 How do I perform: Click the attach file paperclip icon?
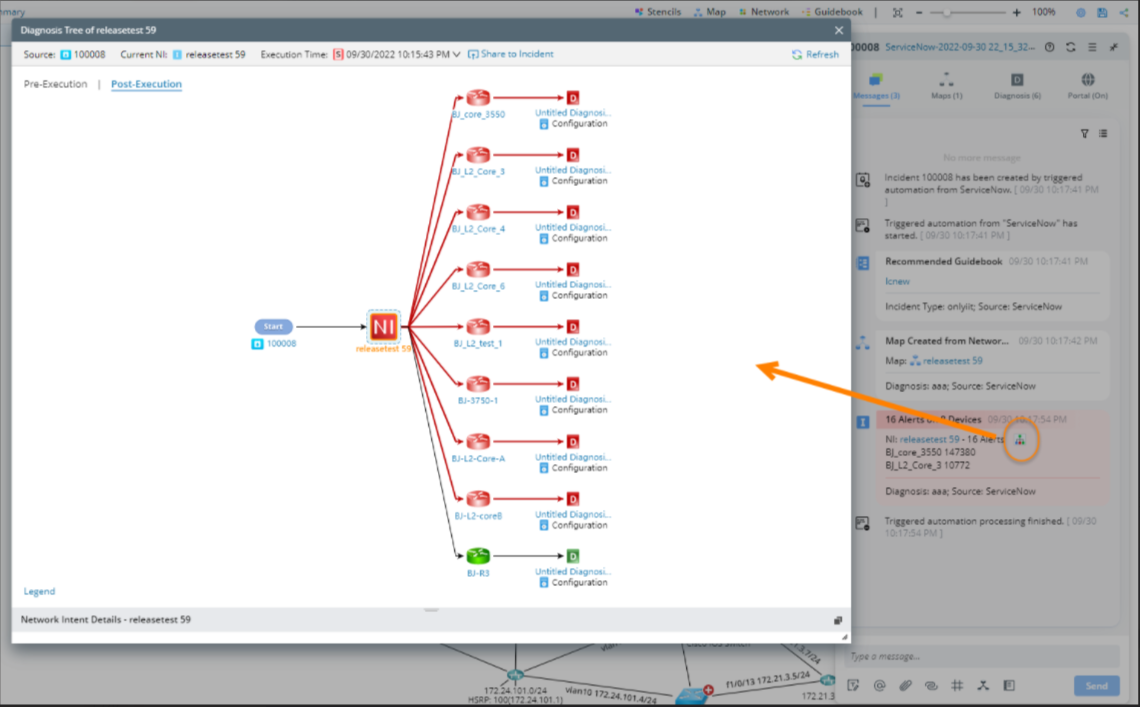(x=905, y=685)
